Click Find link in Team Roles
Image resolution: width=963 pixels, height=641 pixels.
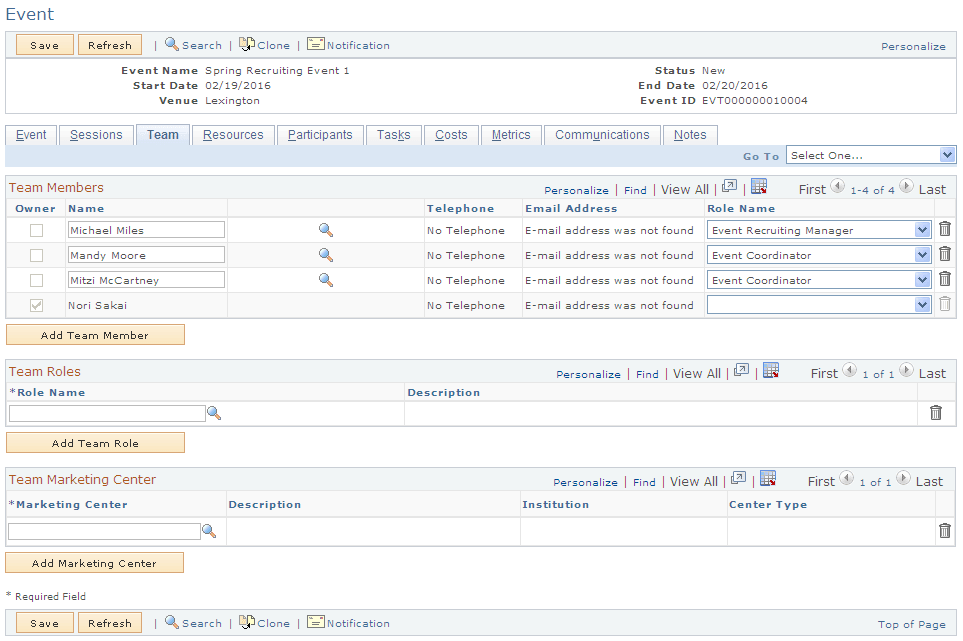point(647,374)
